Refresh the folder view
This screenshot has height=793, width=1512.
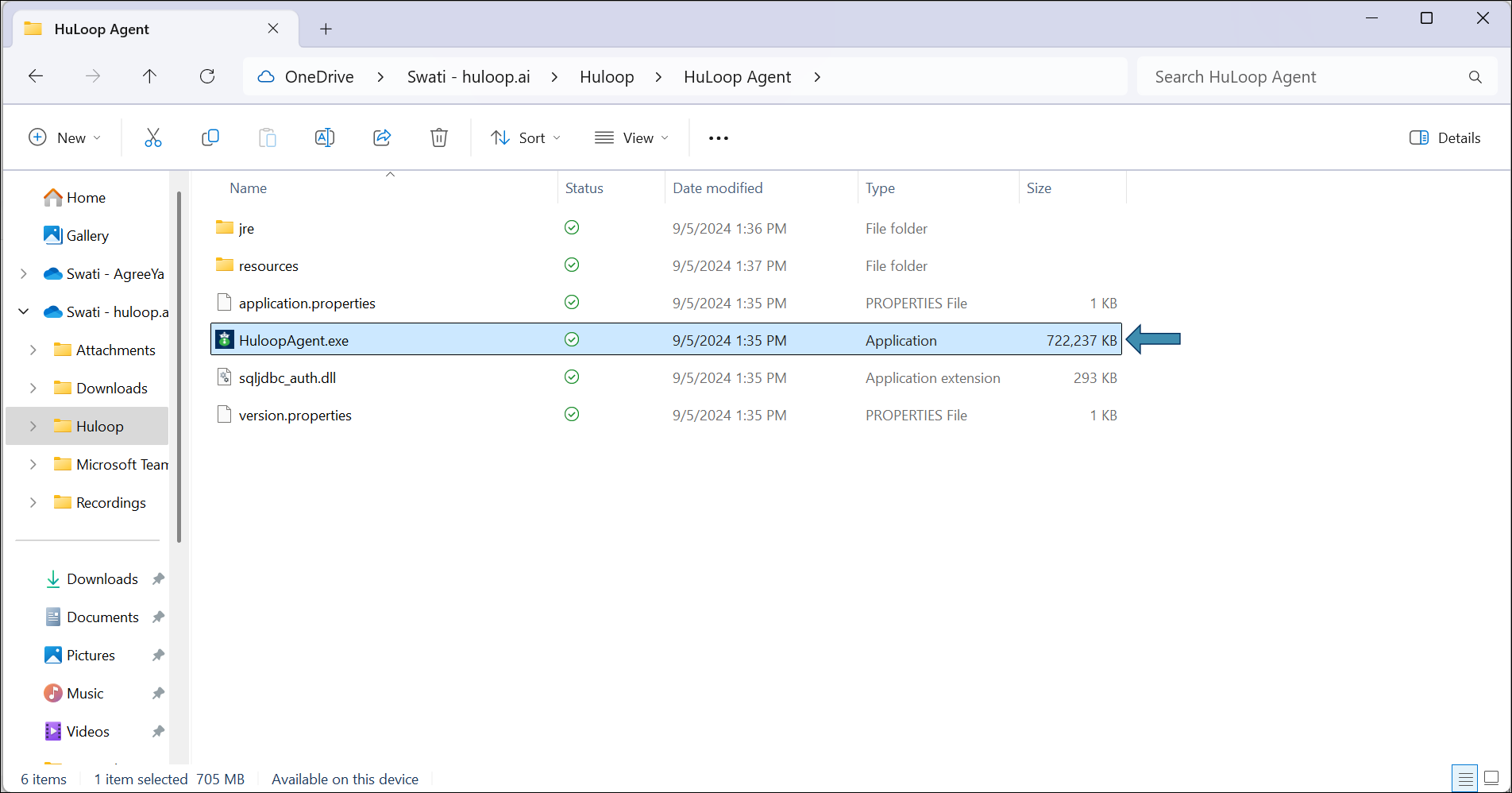coord(207,76)
